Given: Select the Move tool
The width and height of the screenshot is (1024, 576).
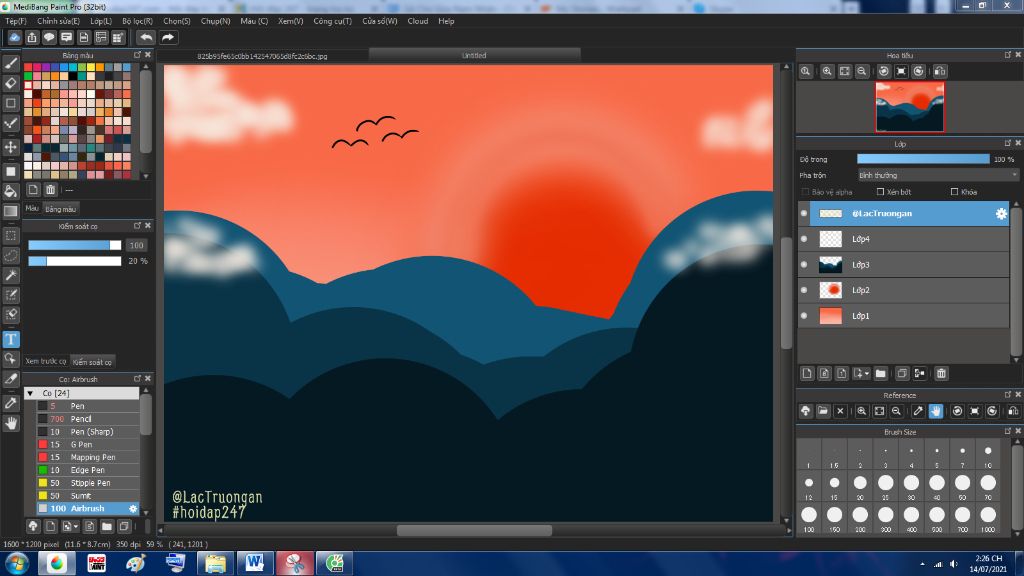Looking at the screenshot, I should 10,147.
